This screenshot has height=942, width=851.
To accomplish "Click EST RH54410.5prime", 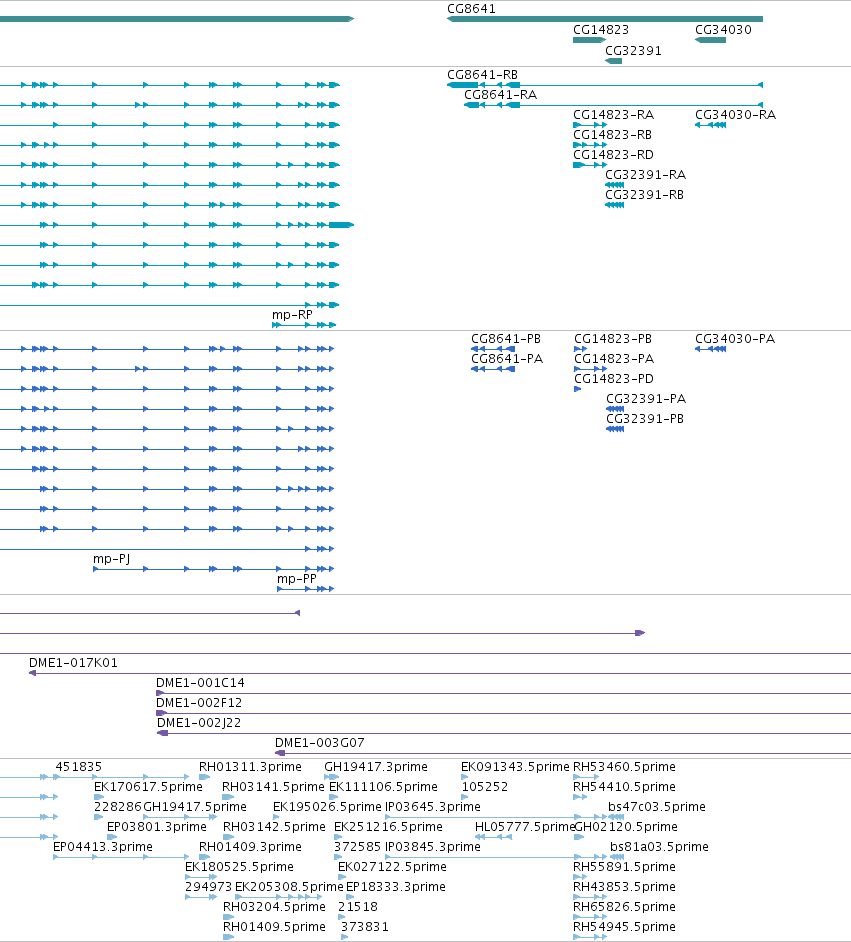I will pyautogui.click(x=624, y=786).
